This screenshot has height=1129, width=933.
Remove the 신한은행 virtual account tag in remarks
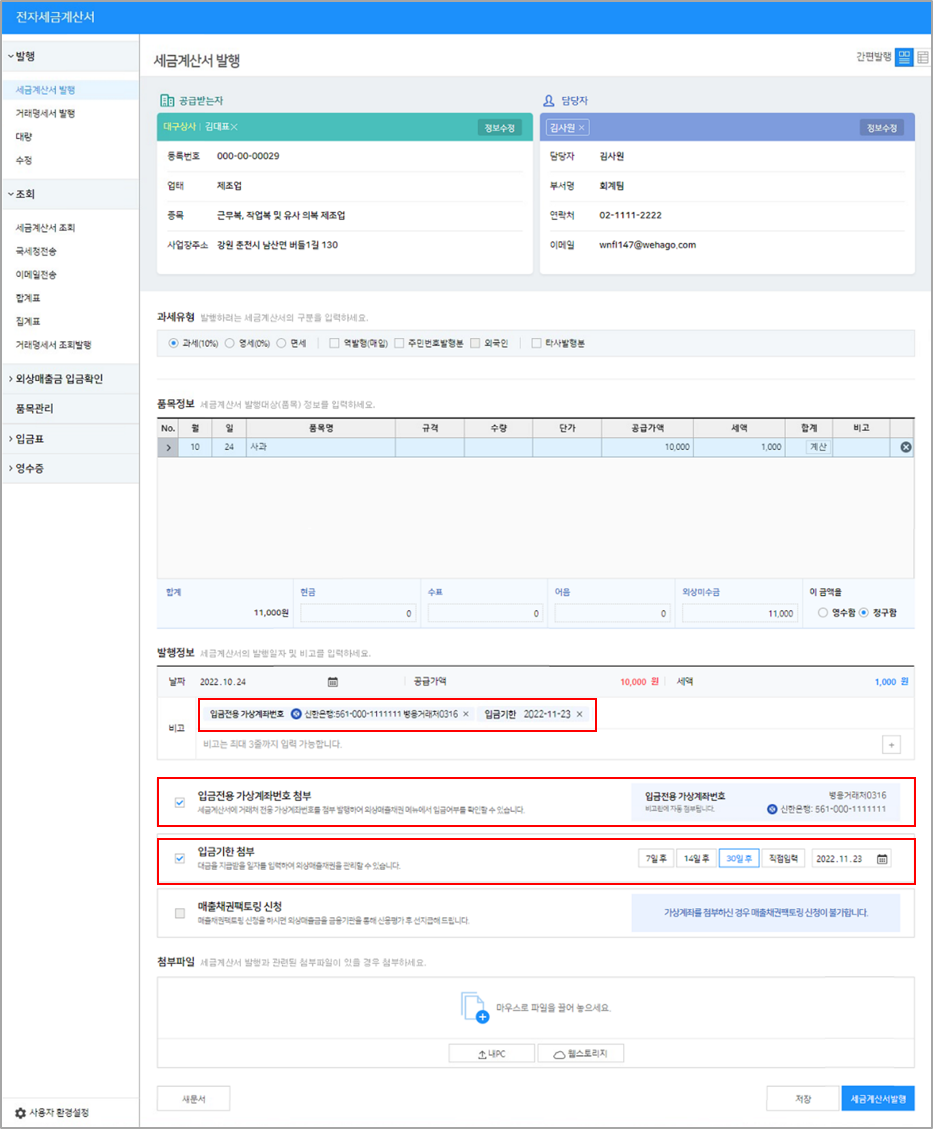(465, 714)
